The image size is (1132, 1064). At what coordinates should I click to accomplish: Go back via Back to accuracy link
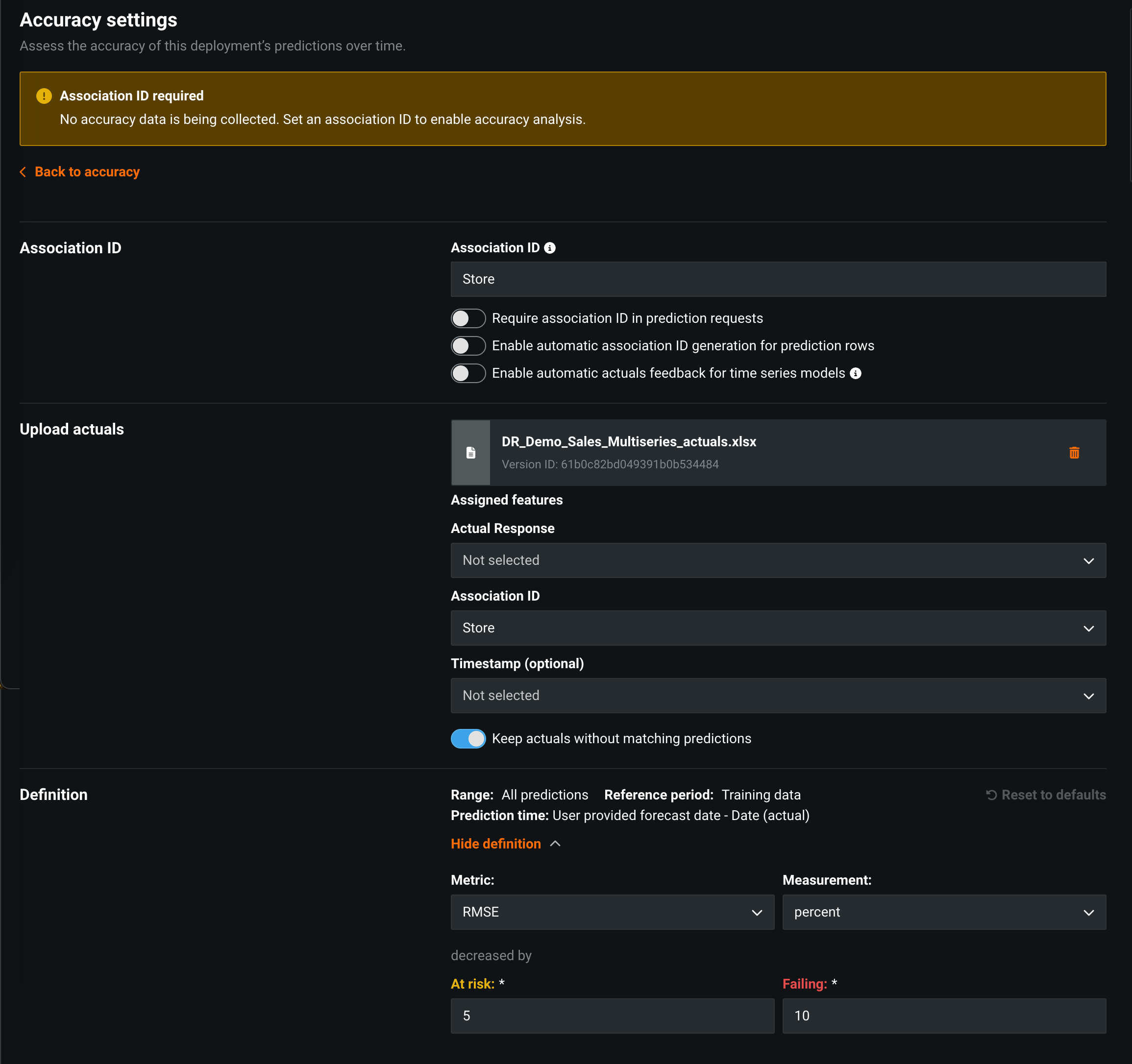(x=87, y=172)
